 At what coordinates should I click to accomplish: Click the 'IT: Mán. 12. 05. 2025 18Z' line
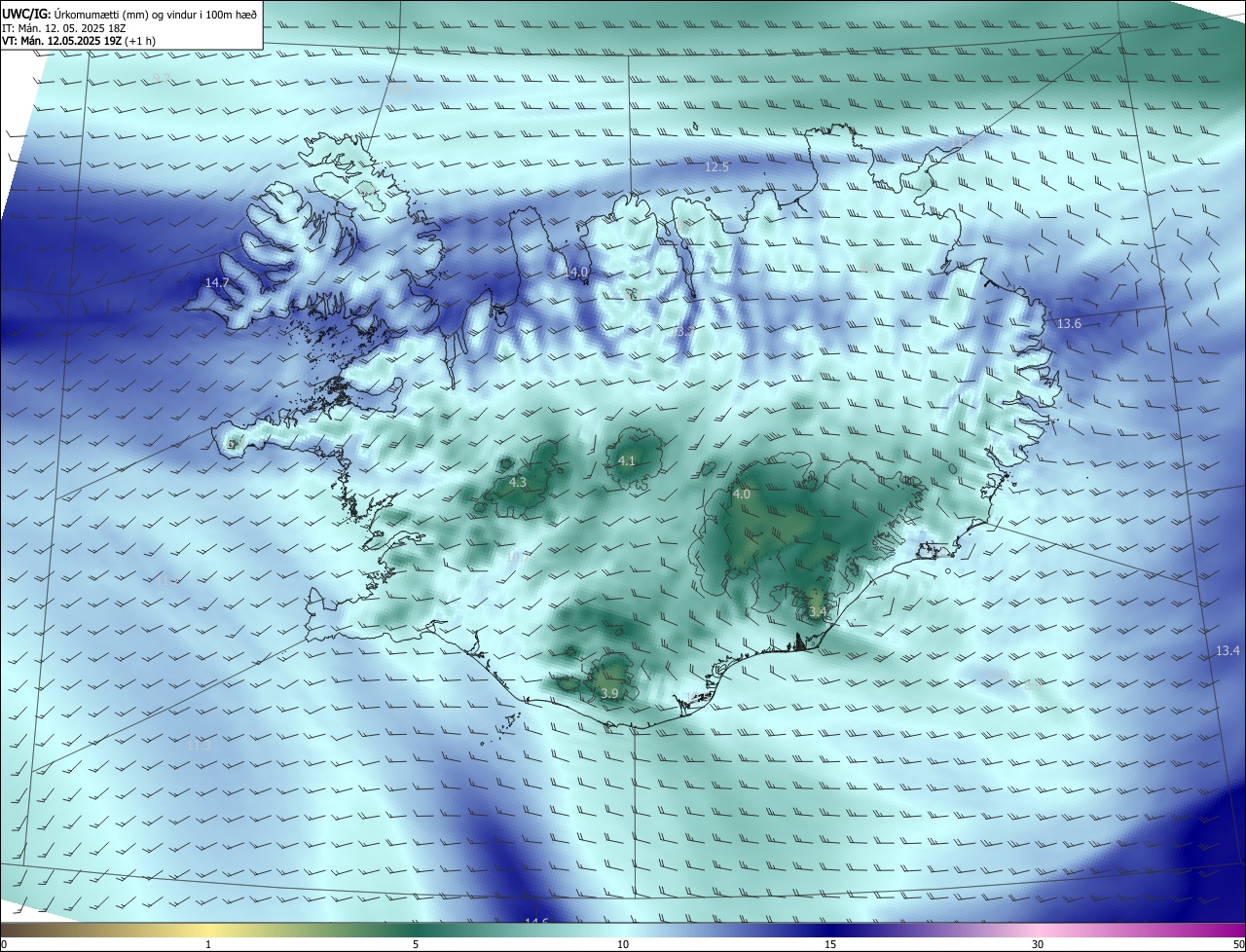point(64,28)
